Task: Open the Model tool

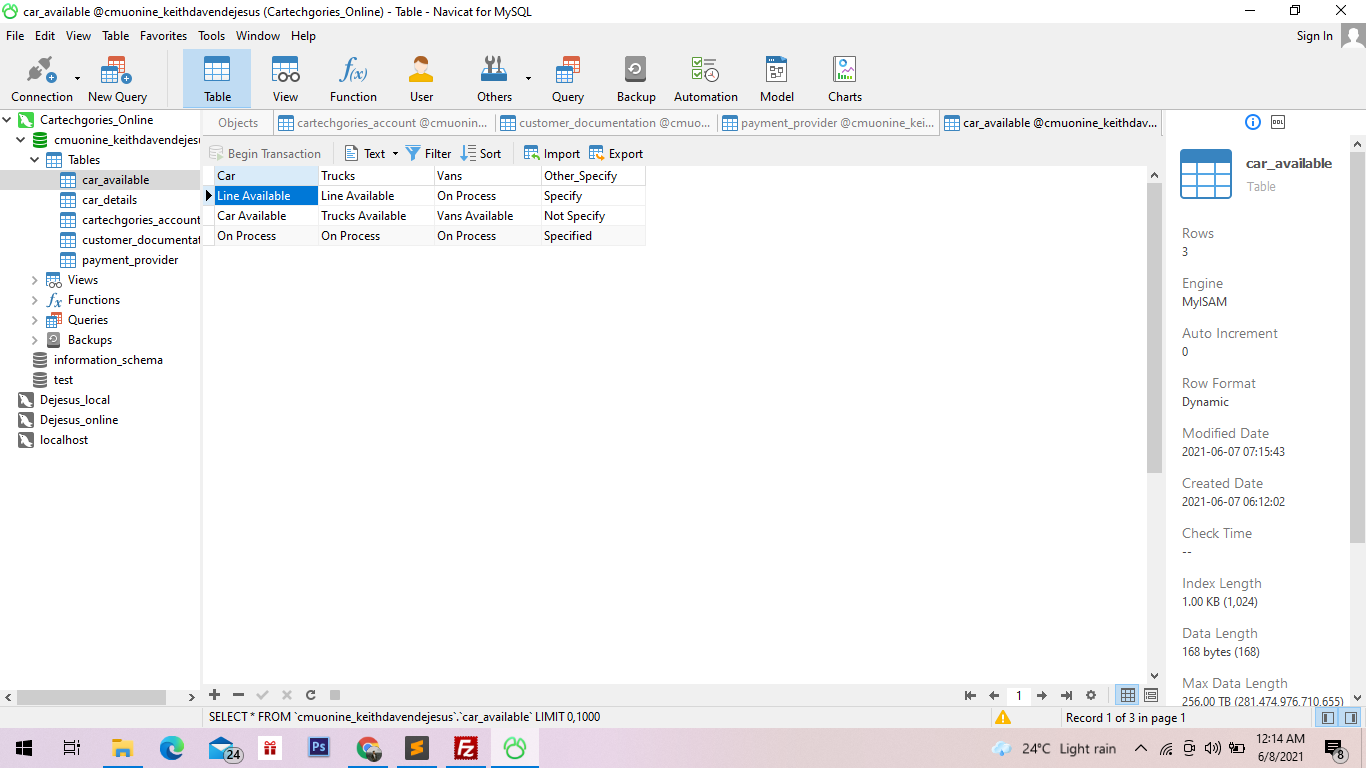Action: 776,80
